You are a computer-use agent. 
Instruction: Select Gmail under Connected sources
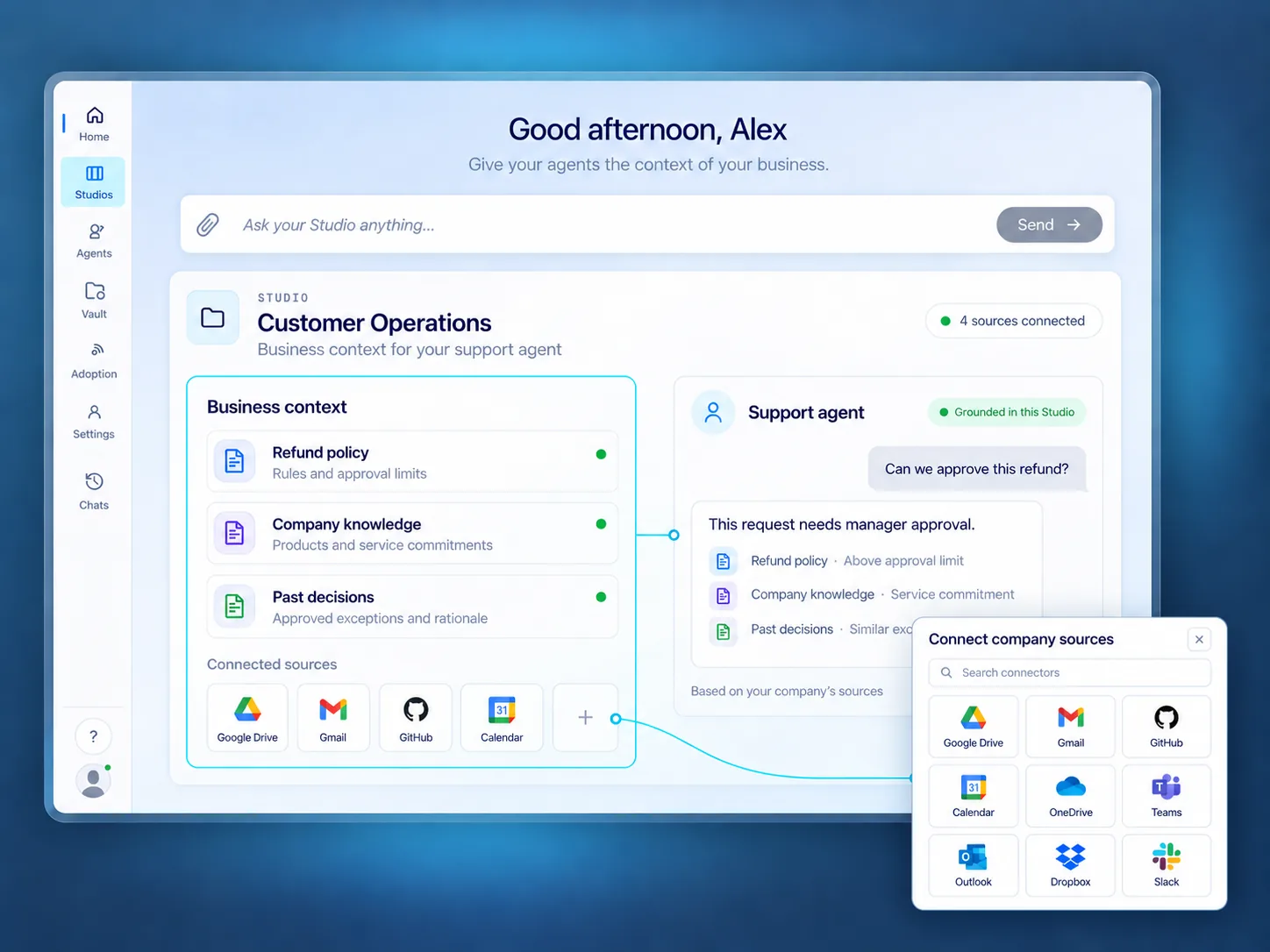tap(333, 719)
